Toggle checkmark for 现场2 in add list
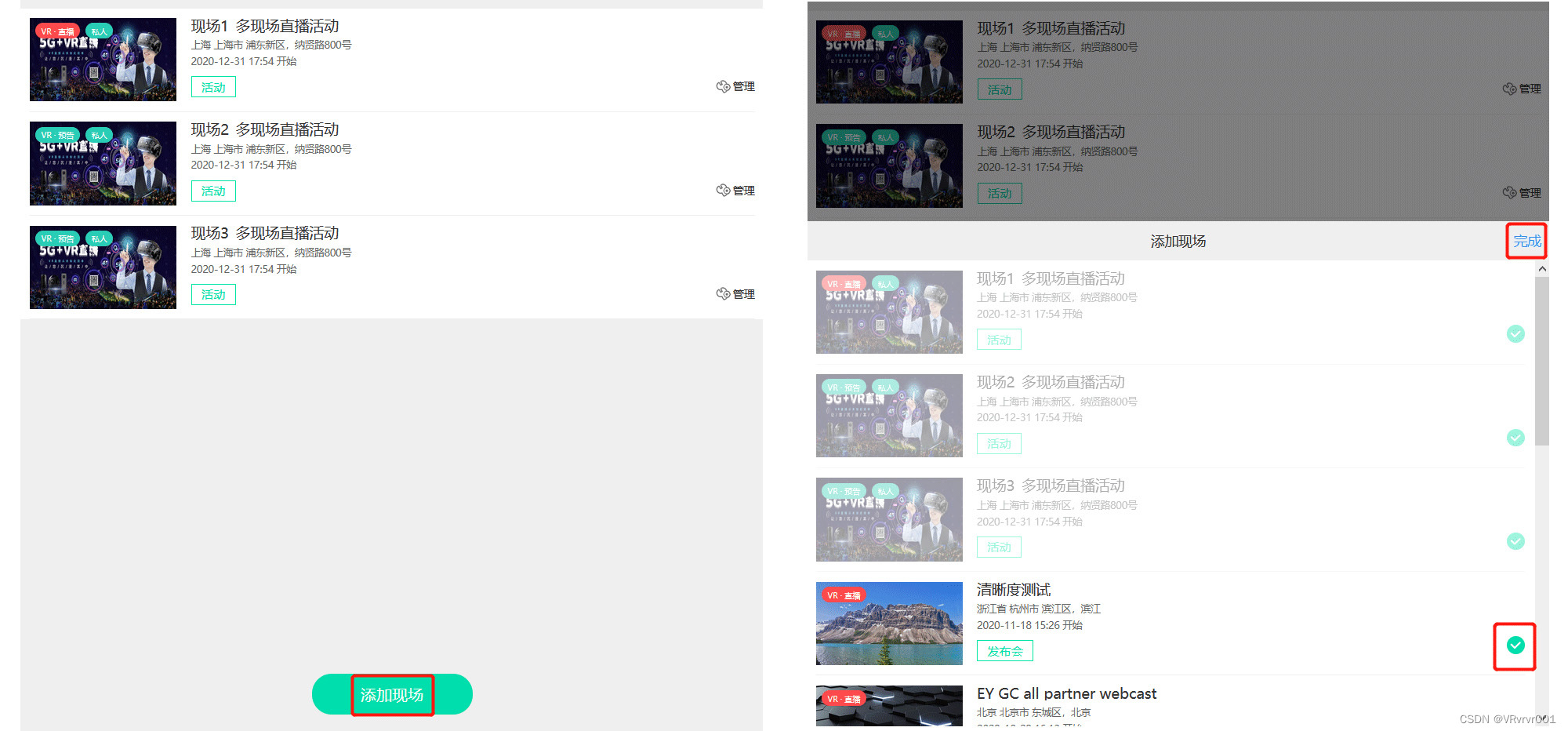The height and width of the screenshot is (731, 1568). click(x=1515, y=438)
